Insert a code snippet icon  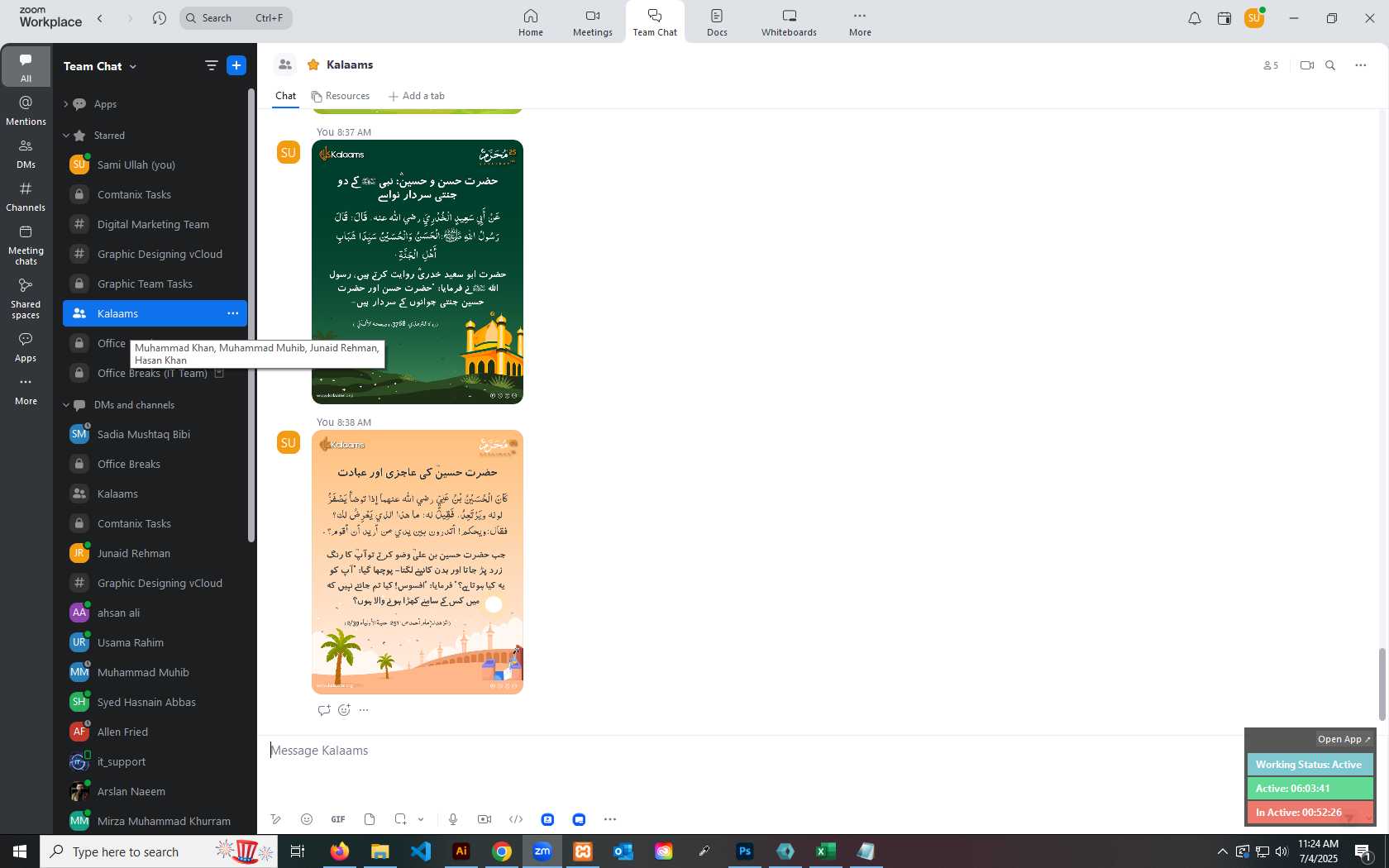pos(516,819)
